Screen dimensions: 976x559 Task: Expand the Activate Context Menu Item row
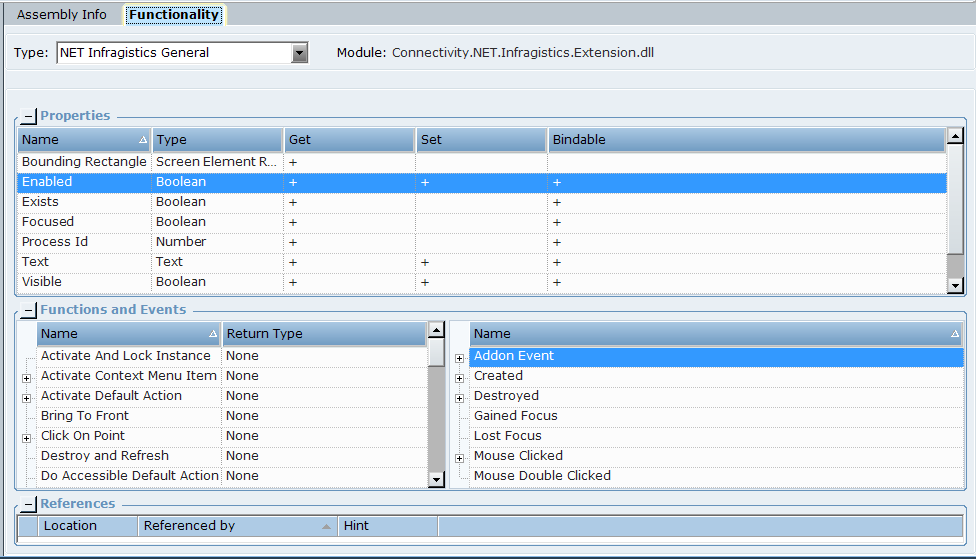click(x=27, y=377)
